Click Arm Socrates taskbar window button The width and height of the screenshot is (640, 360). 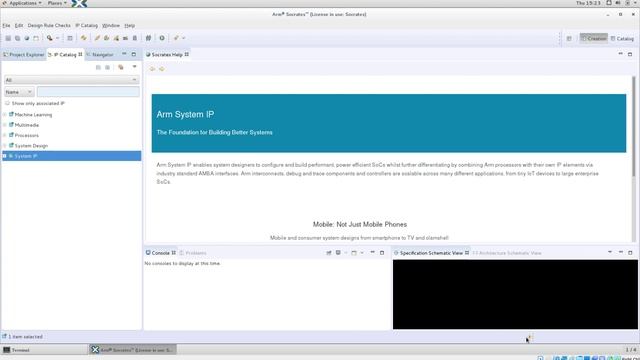tap(133, 350)
